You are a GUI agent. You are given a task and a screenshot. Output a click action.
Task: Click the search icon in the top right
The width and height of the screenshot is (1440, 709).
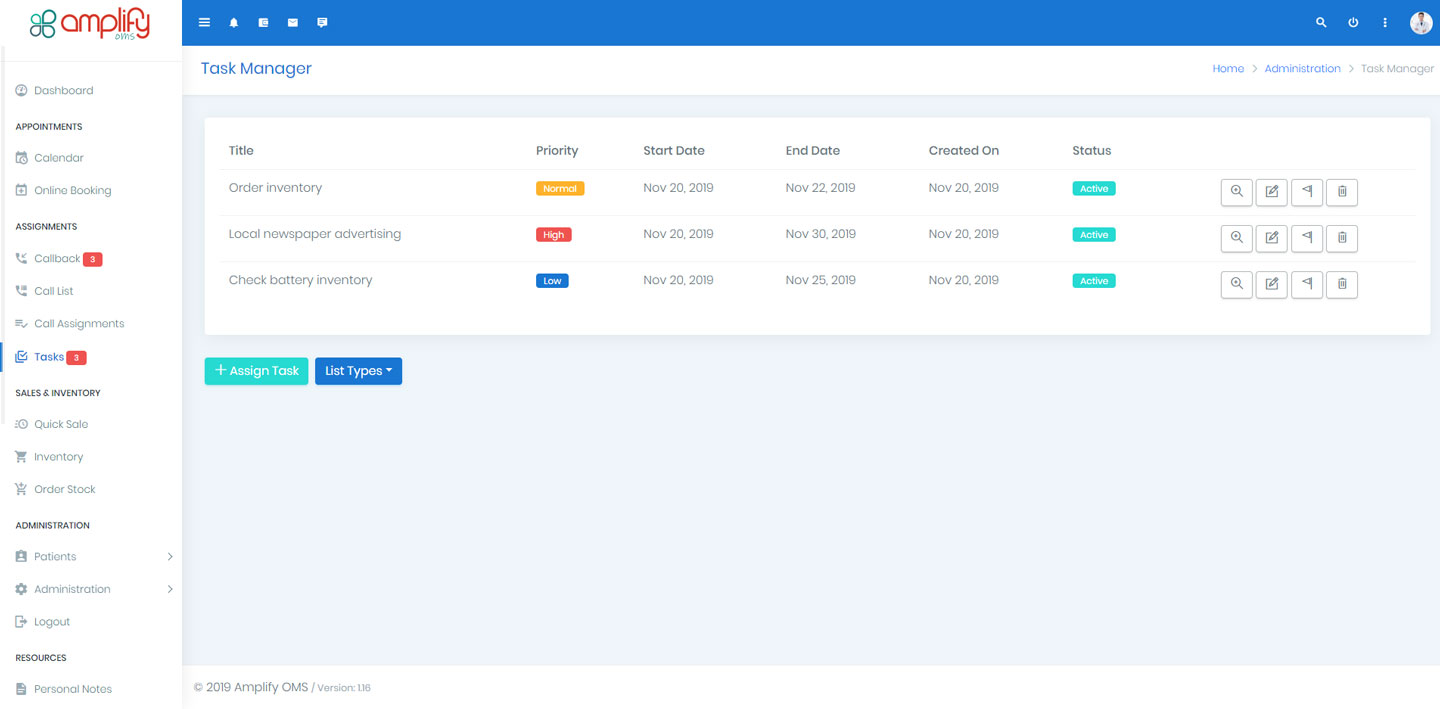[x=1320, y=22]
